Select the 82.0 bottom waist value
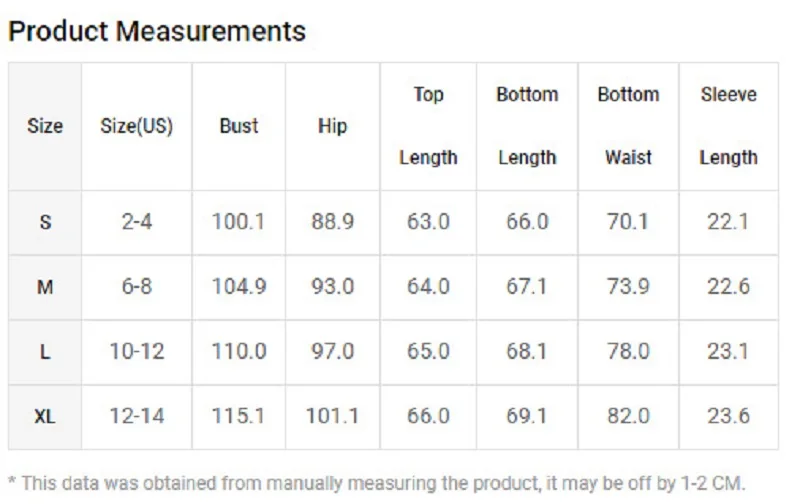The image size is (800, 504). tap(628, 416)
